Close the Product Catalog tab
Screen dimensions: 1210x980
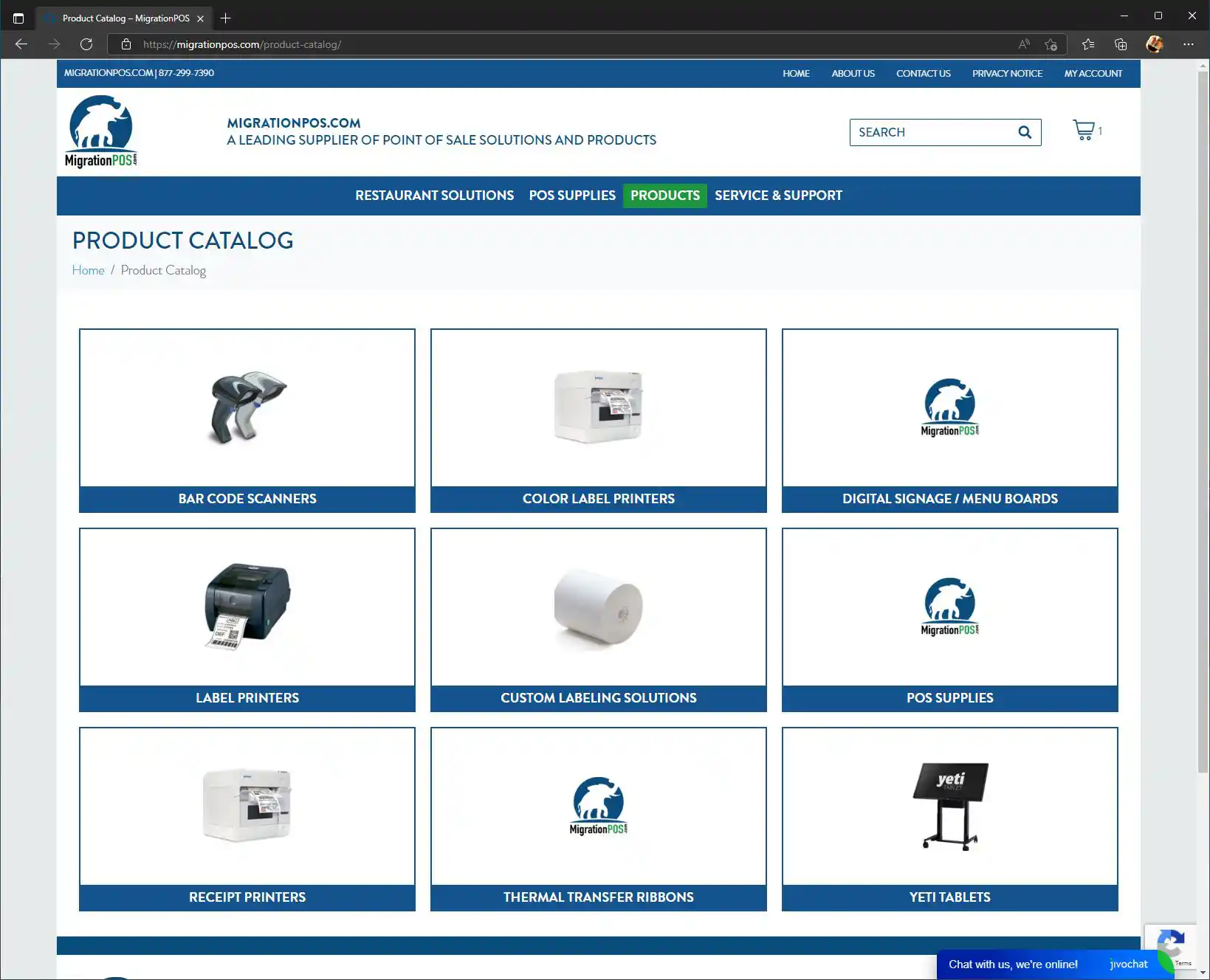tap(201, 18)
